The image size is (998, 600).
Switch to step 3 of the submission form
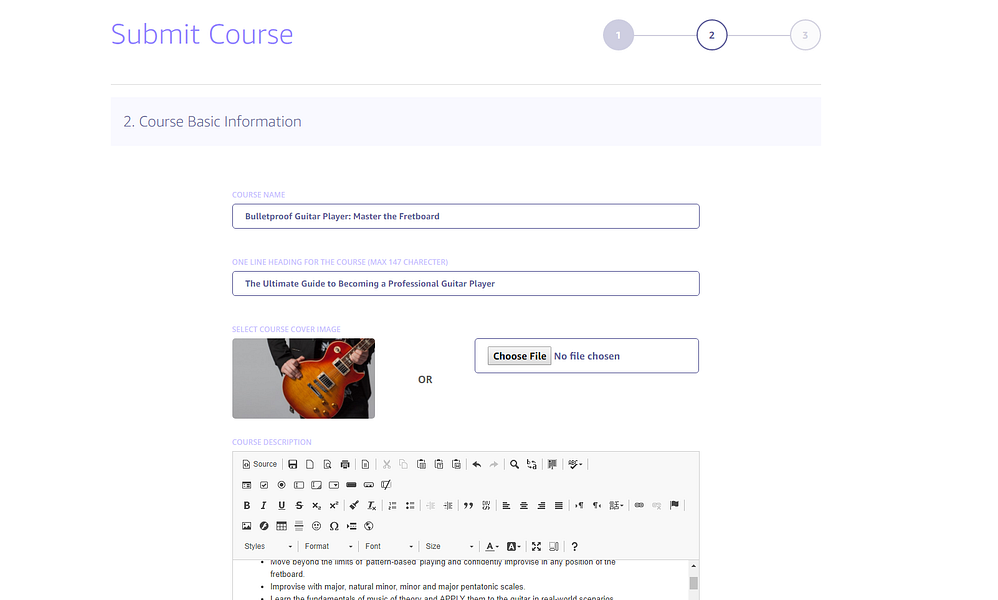(805, 34)
